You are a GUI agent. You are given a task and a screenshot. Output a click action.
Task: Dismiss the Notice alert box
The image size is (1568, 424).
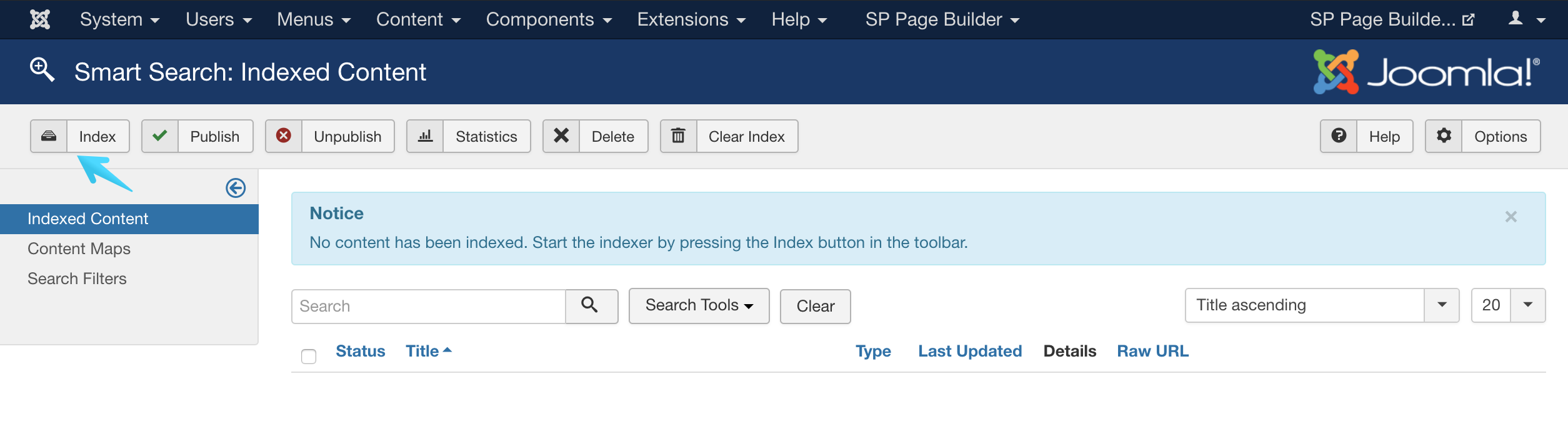click(1511, 217)
